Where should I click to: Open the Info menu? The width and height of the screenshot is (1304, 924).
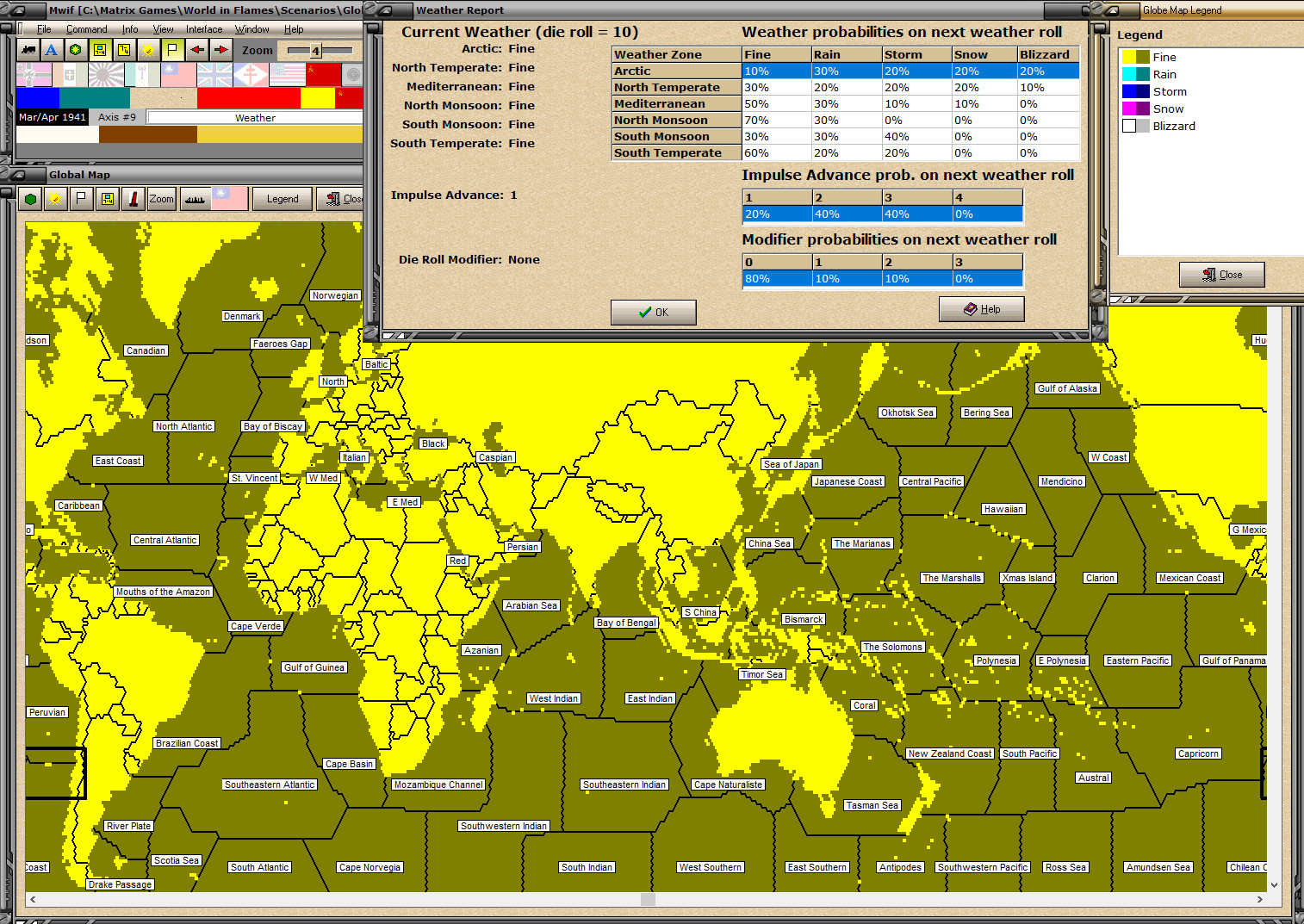point(130,29)
